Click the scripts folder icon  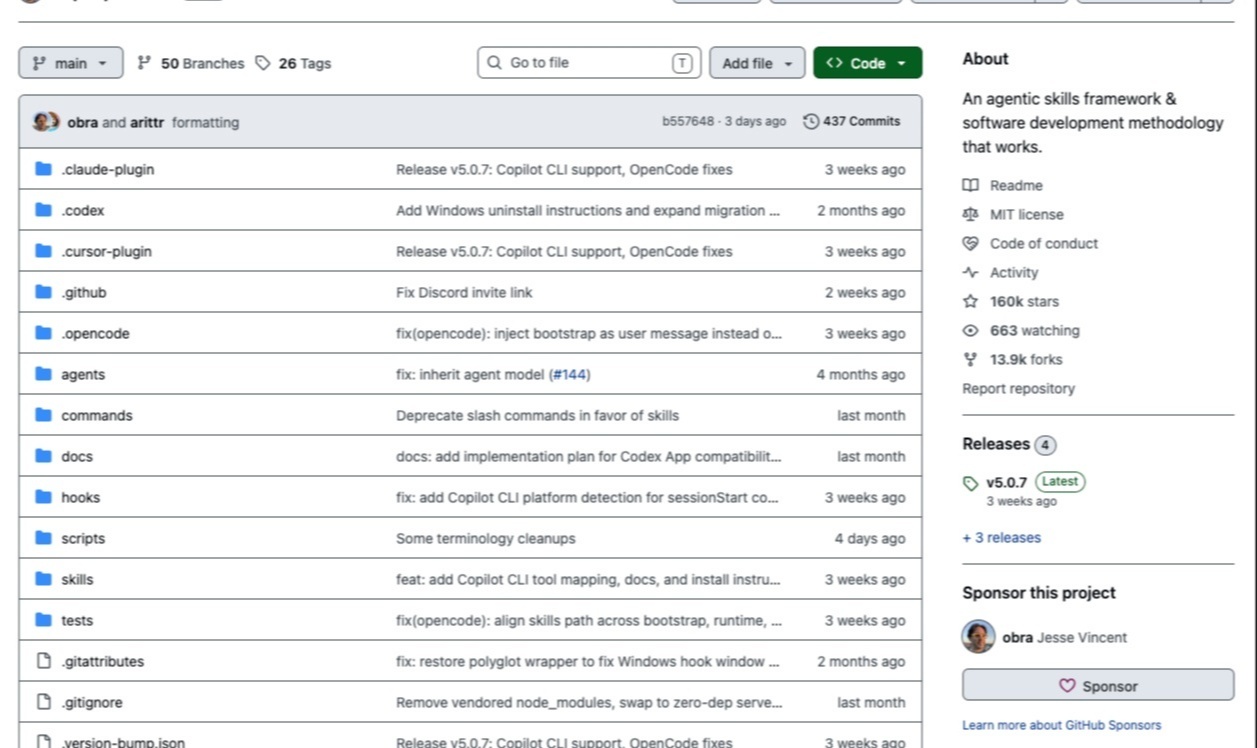click(43, 538)
